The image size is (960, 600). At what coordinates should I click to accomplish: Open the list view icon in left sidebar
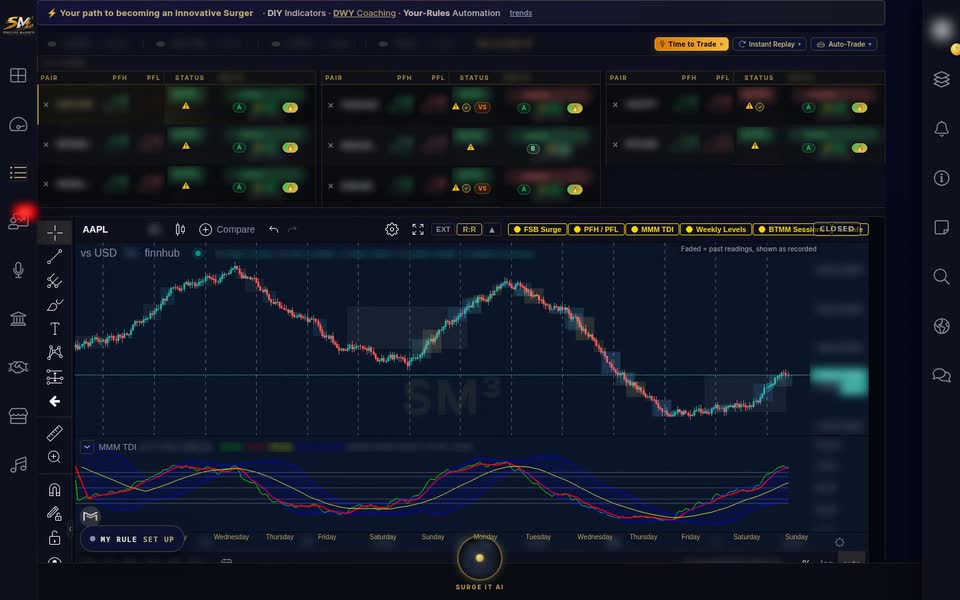pyautogui.click(x=18, y=173)
